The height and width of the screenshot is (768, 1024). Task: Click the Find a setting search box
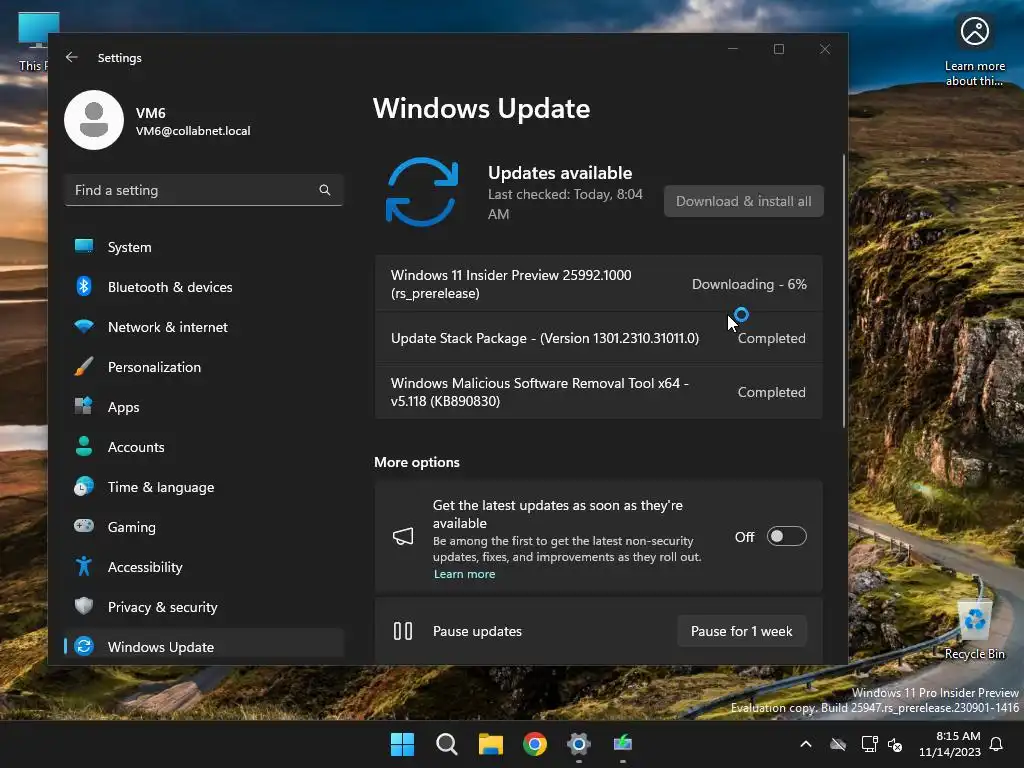204,190
